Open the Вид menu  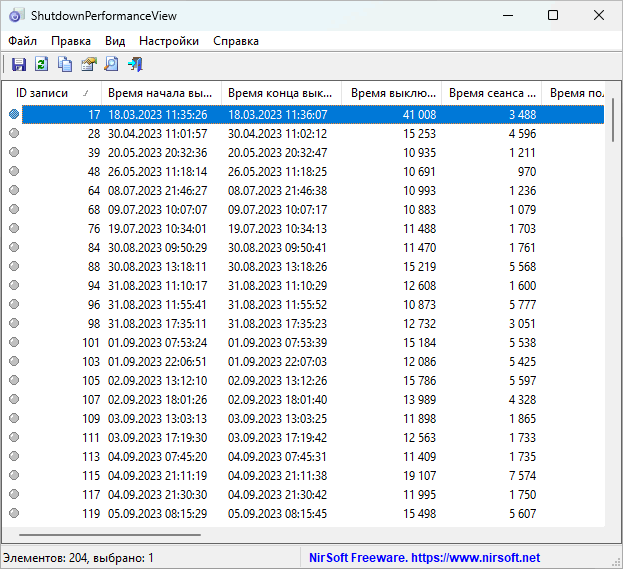coord(115,41)
